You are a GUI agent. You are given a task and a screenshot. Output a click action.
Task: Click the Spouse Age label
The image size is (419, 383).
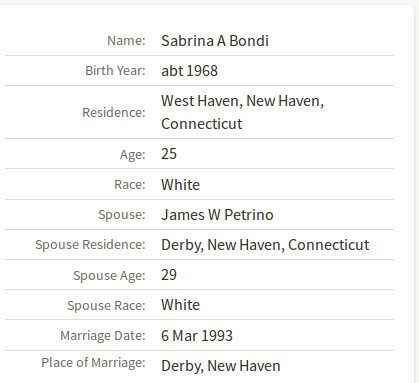tap(110, 276)
